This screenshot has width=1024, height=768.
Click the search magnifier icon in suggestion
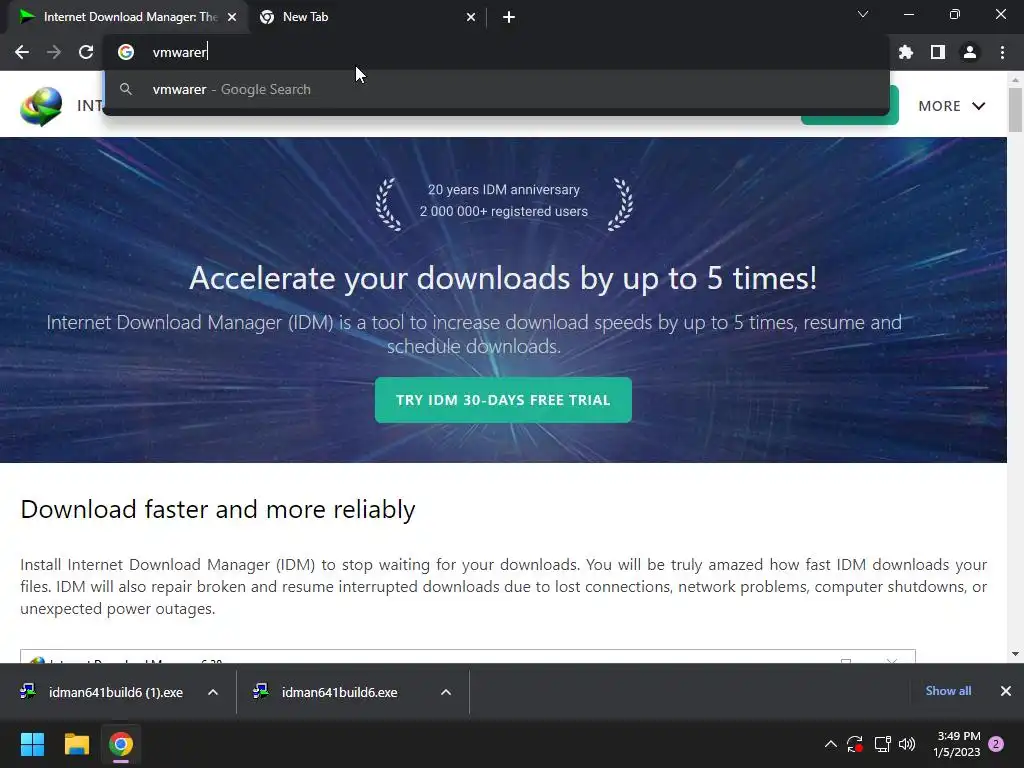coord(126,89)
